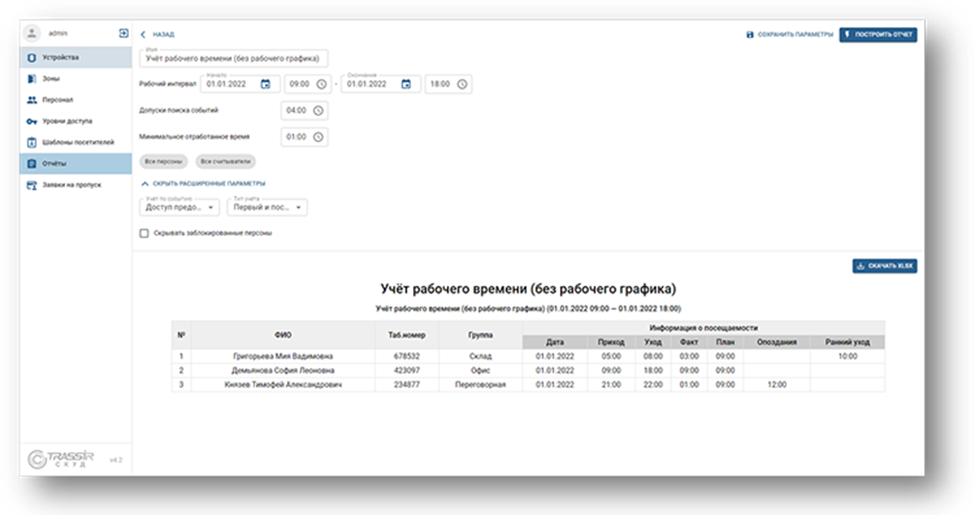Click the Уход column header
This screenshot has height=515, width=975.
(x=653, y=342)
